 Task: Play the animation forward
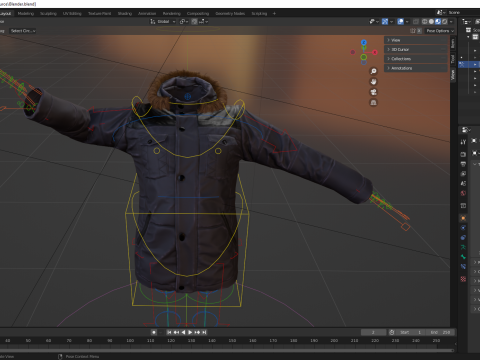(x=190, y=332)
